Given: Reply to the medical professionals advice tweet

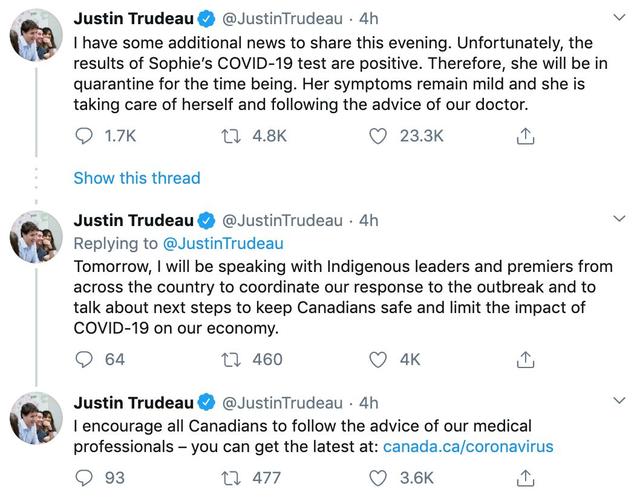Looking at the screenshot, I should 84,477.
